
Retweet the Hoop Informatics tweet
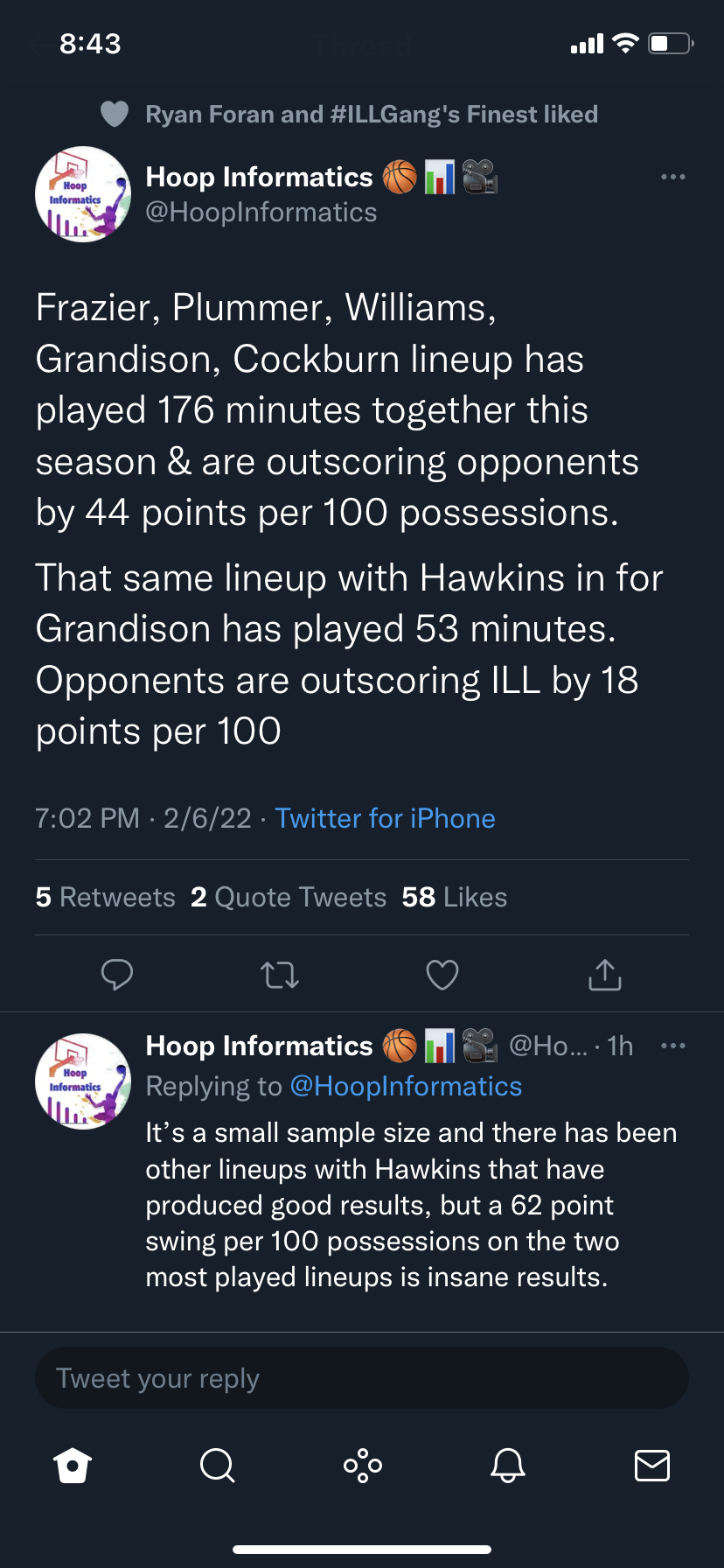[x=280, y=974]
